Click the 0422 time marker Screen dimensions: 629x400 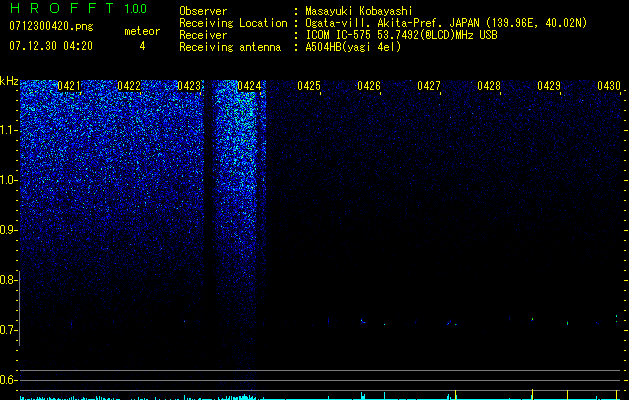129,86
